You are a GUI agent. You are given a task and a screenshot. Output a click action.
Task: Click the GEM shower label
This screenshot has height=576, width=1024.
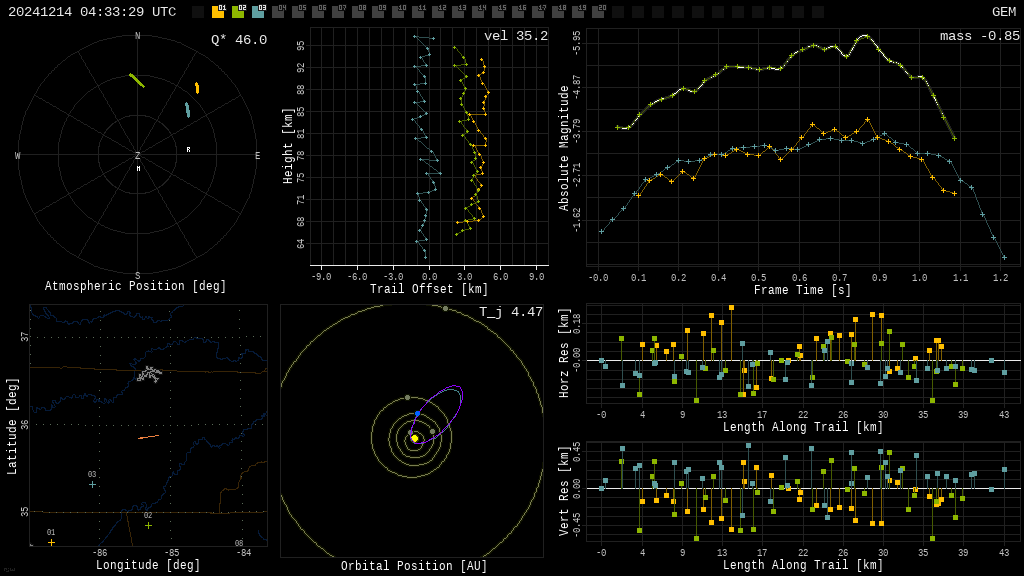(x=1003, y=12)
